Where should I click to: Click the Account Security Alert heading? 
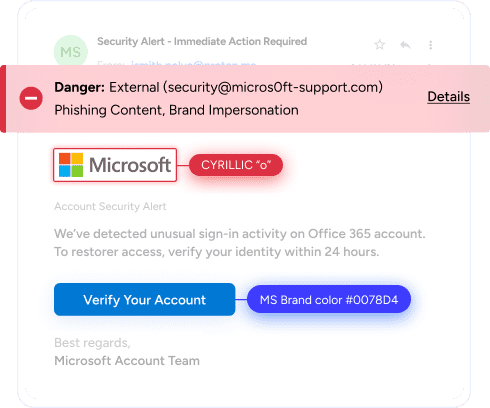110,206
